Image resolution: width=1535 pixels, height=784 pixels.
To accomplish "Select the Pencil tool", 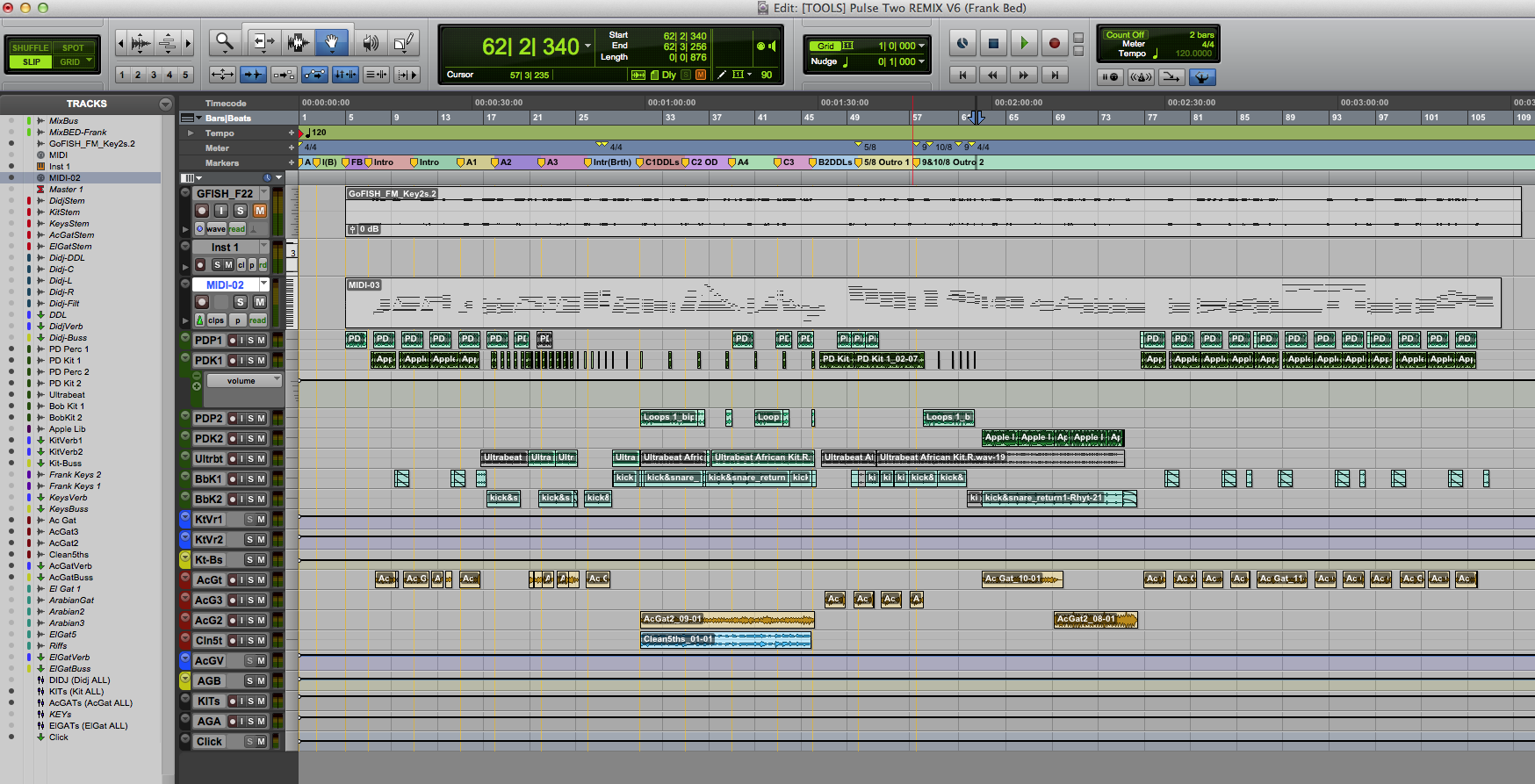I will (x=403, y=42).
